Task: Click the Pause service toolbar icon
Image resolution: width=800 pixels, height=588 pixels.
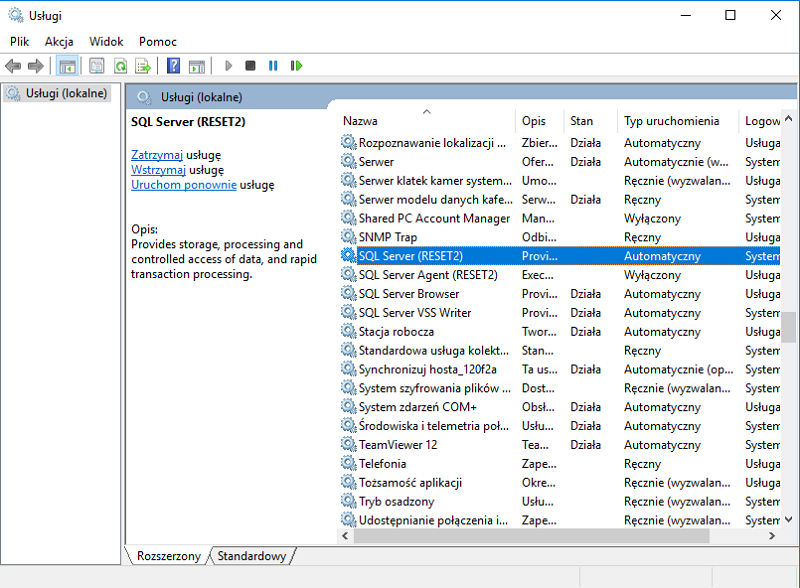Action: 273,66
